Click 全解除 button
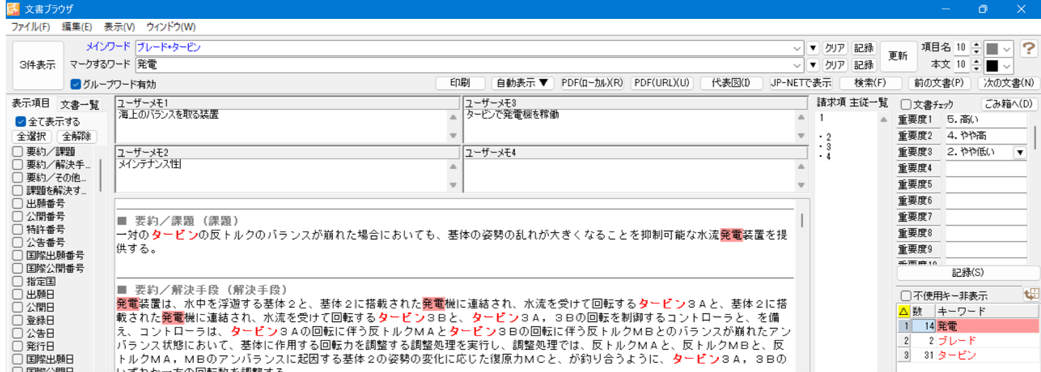 pyautogui.click(x=77, y=137)
